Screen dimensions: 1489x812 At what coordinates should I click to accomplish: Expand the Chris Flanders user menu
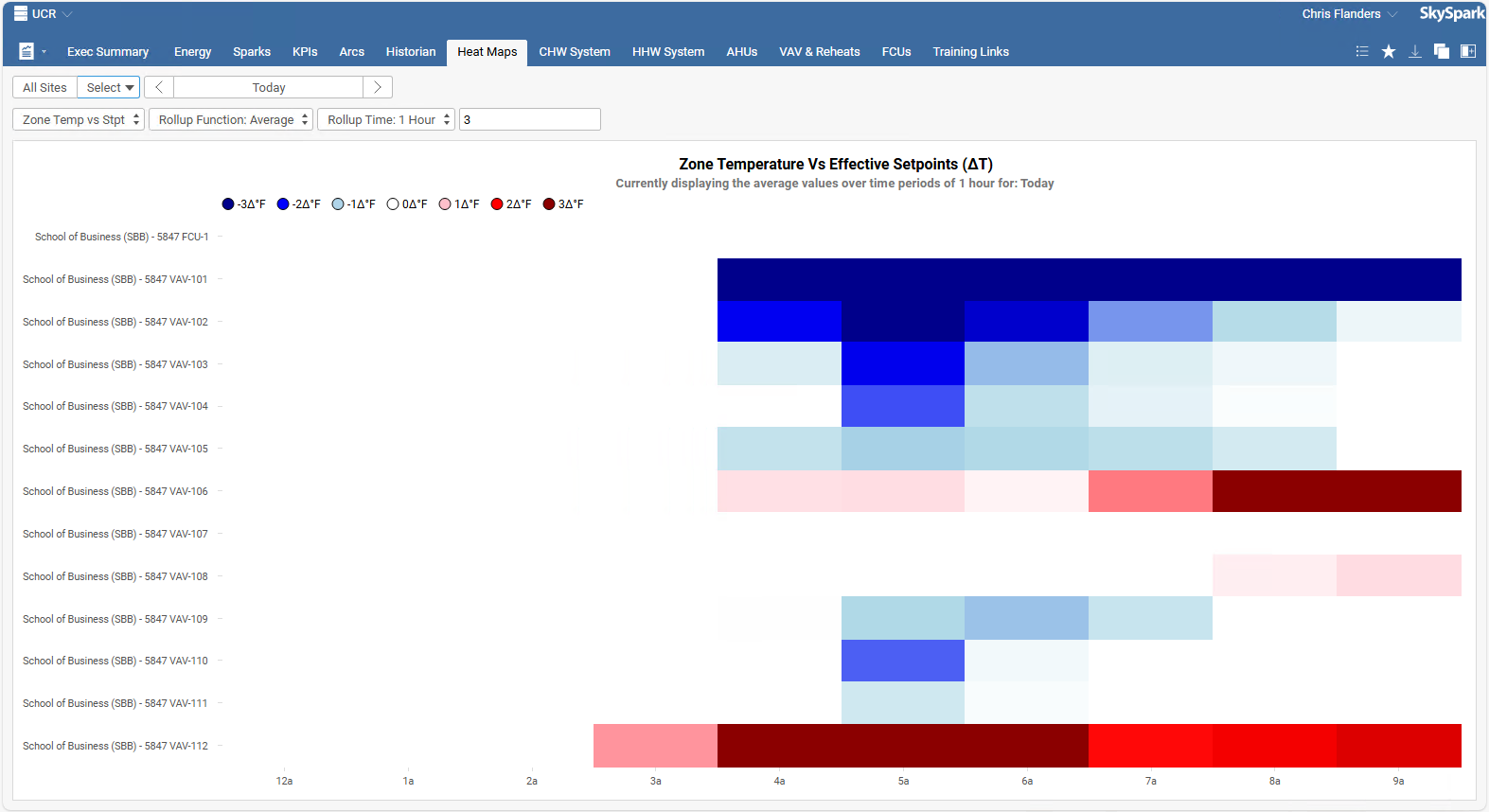tap(1348, 13)
